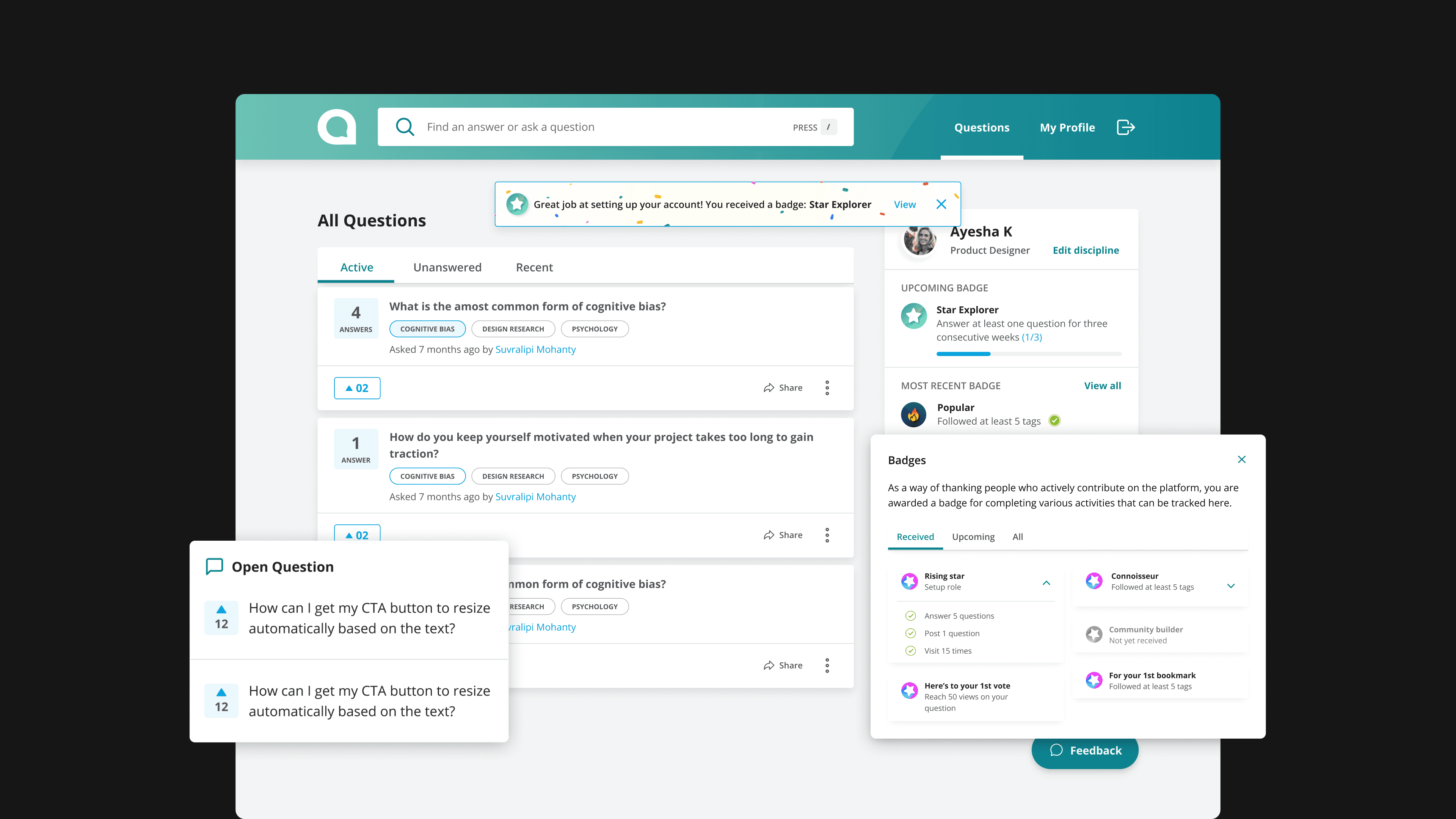Click the search magnifier icon

(405, 127)
